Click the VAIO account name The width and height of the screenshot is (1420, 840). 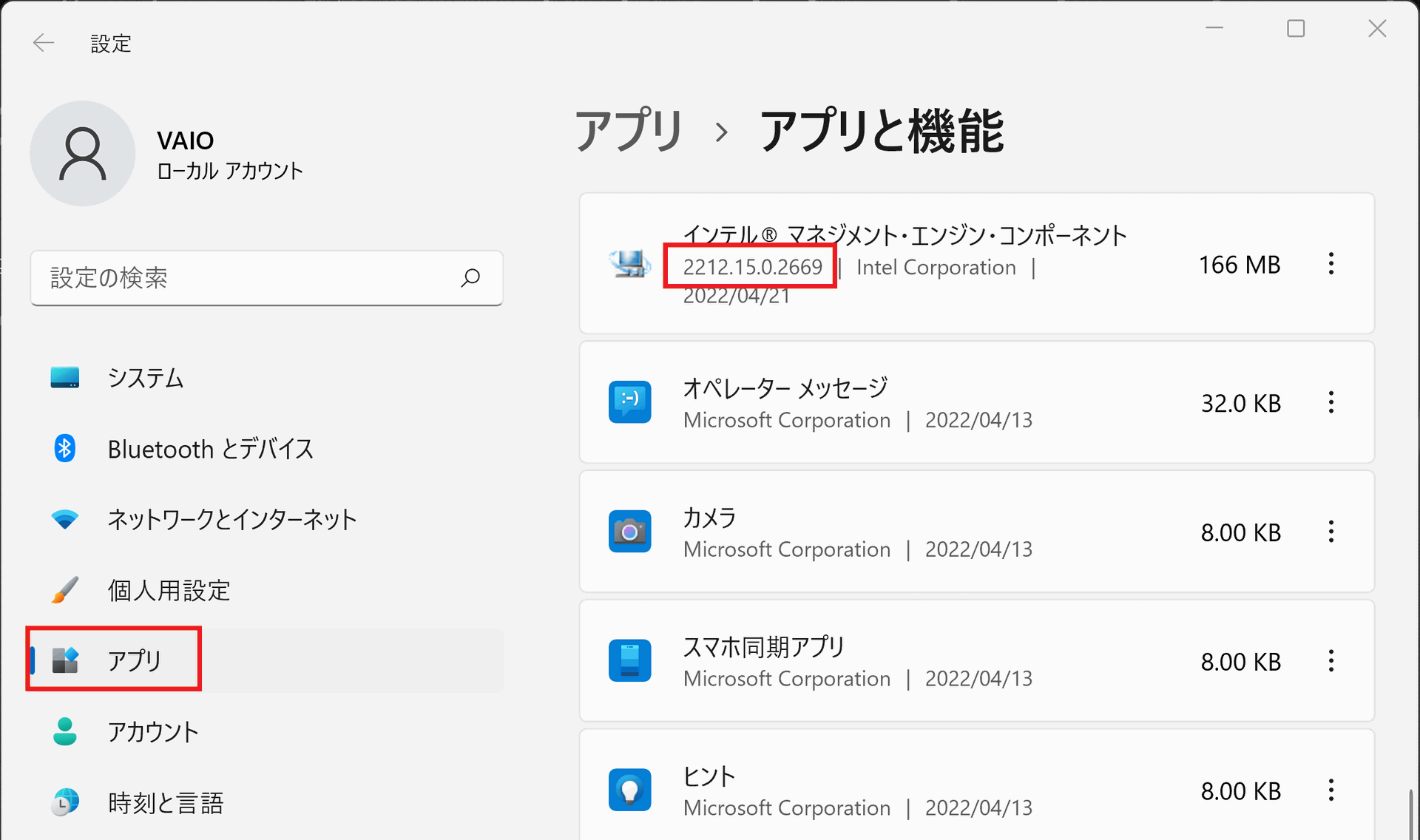point(186,140)
